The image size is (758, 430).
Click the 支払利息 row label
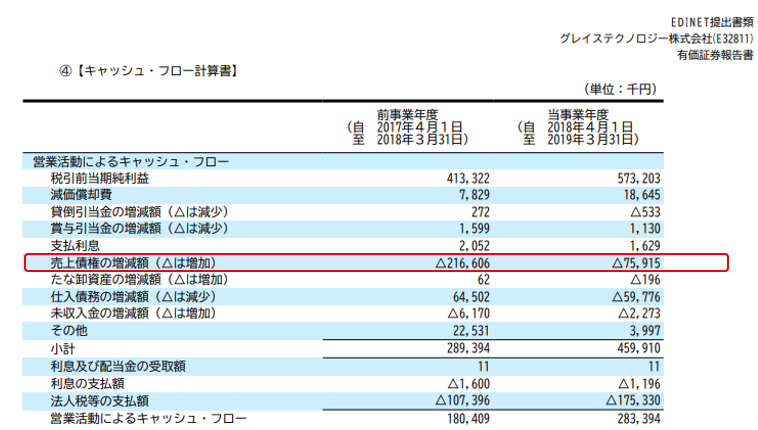tap(71, 245)
